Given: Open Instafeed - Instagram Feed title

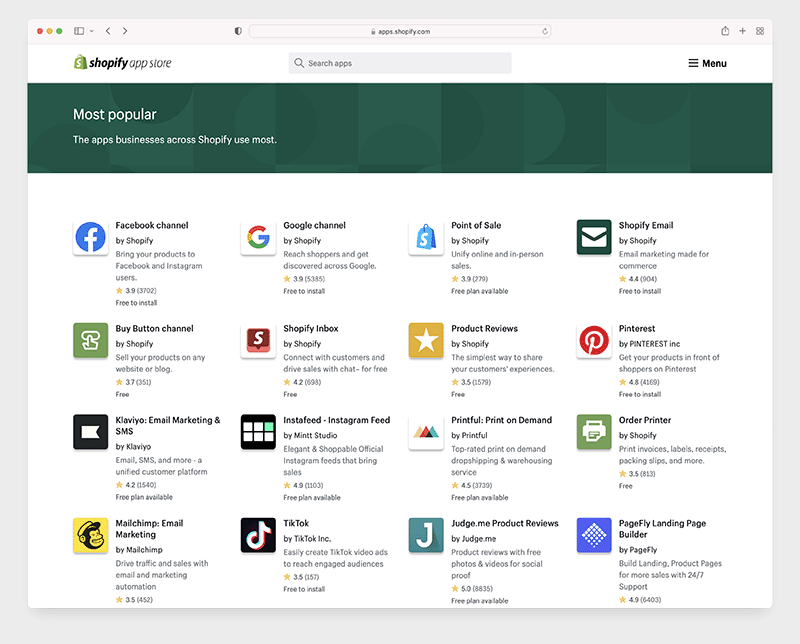Looking at the screenshot, I should [337, 420].
